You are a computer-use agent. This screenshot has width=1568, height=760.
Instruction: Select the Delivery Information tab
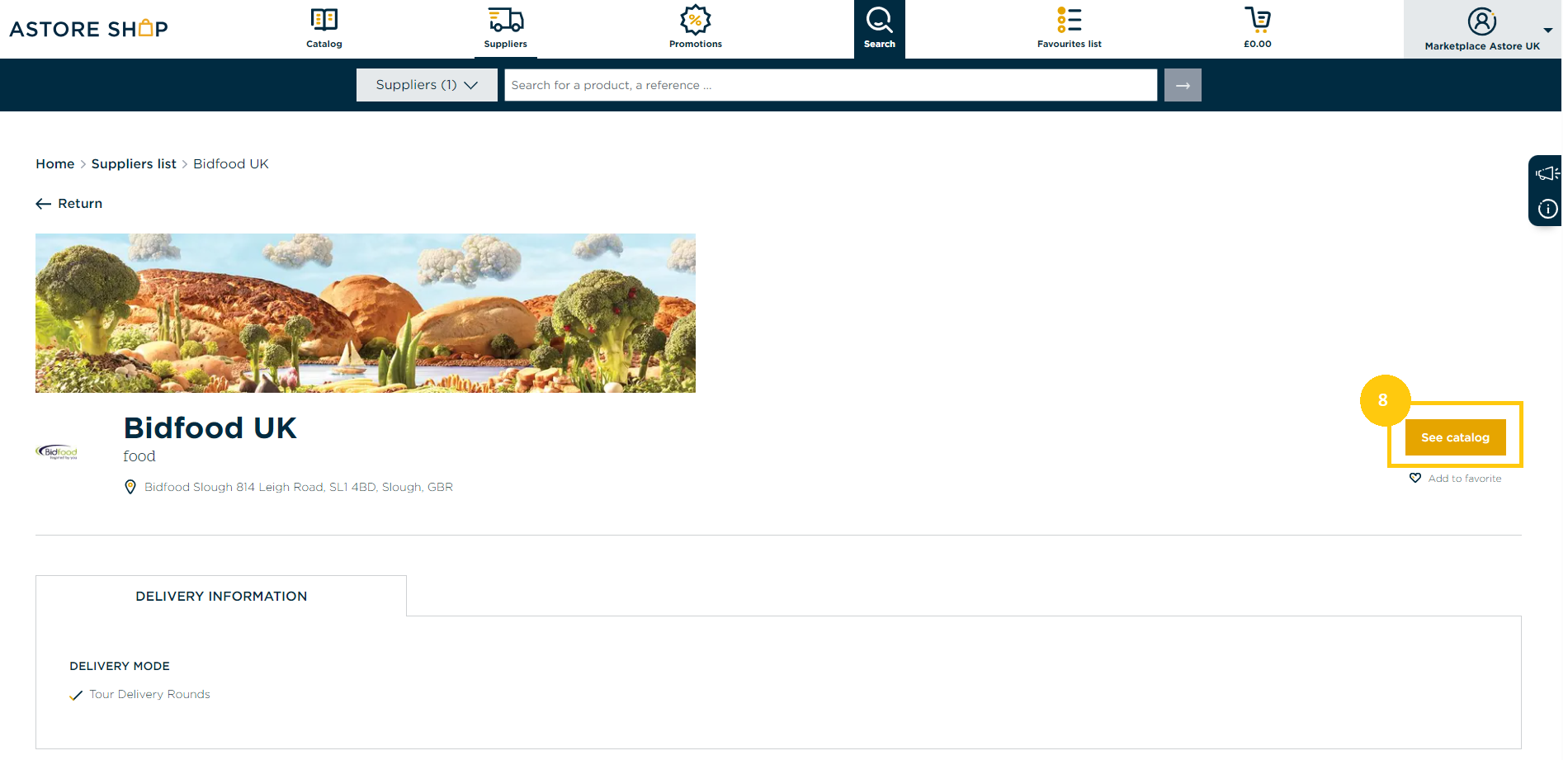(x=221, y=596)
